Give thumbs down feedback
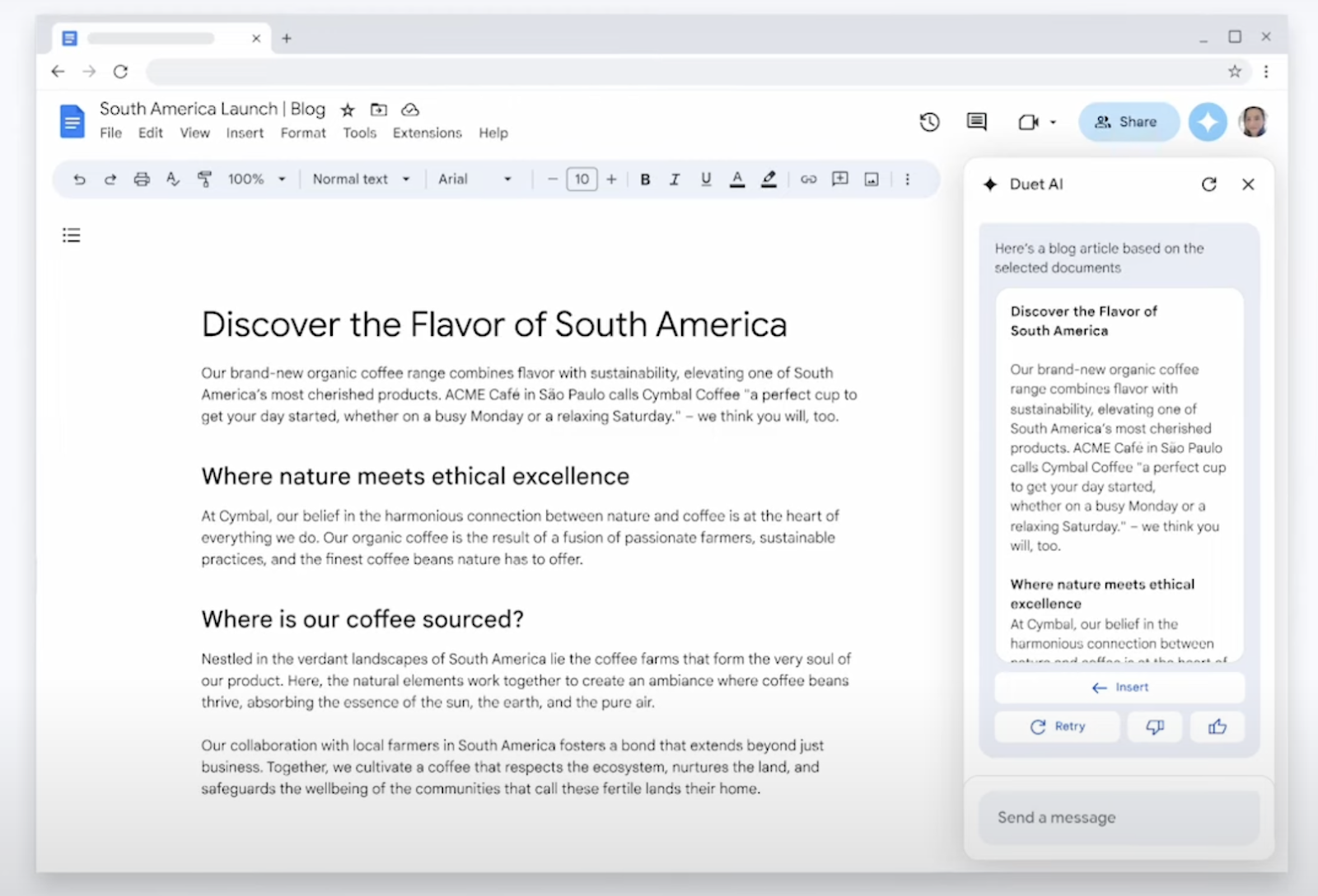Viewport: 1318px width, 896px height. coord(1155,726)
